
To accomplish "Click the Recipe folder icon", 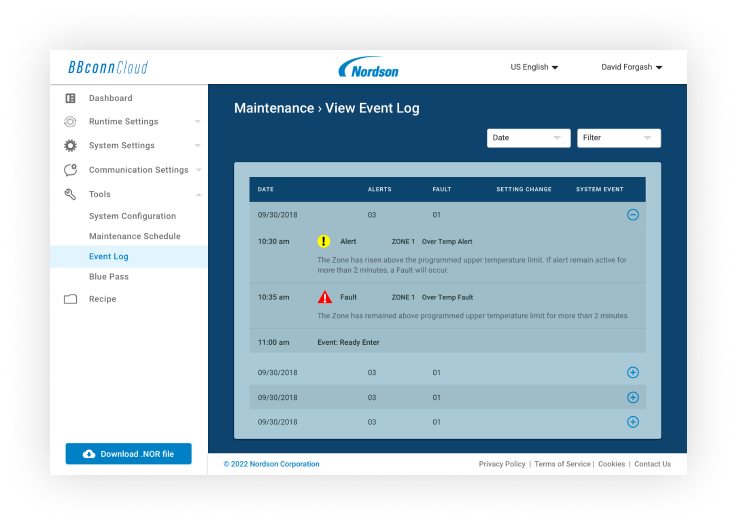I will click(71, 299).
